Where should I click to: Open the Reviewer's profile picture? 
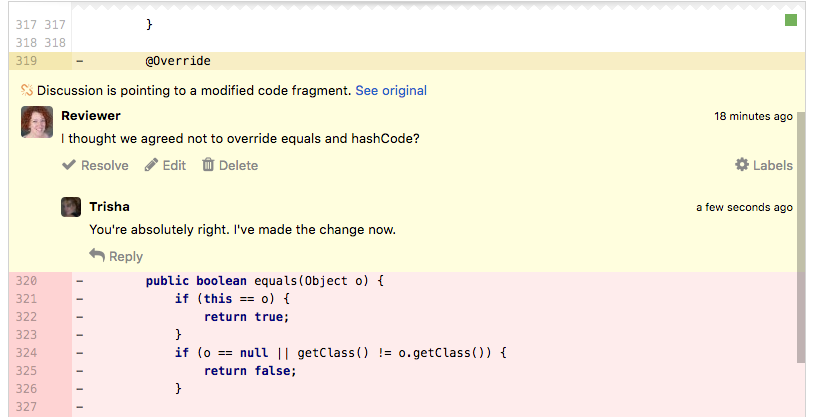point(37,122)
